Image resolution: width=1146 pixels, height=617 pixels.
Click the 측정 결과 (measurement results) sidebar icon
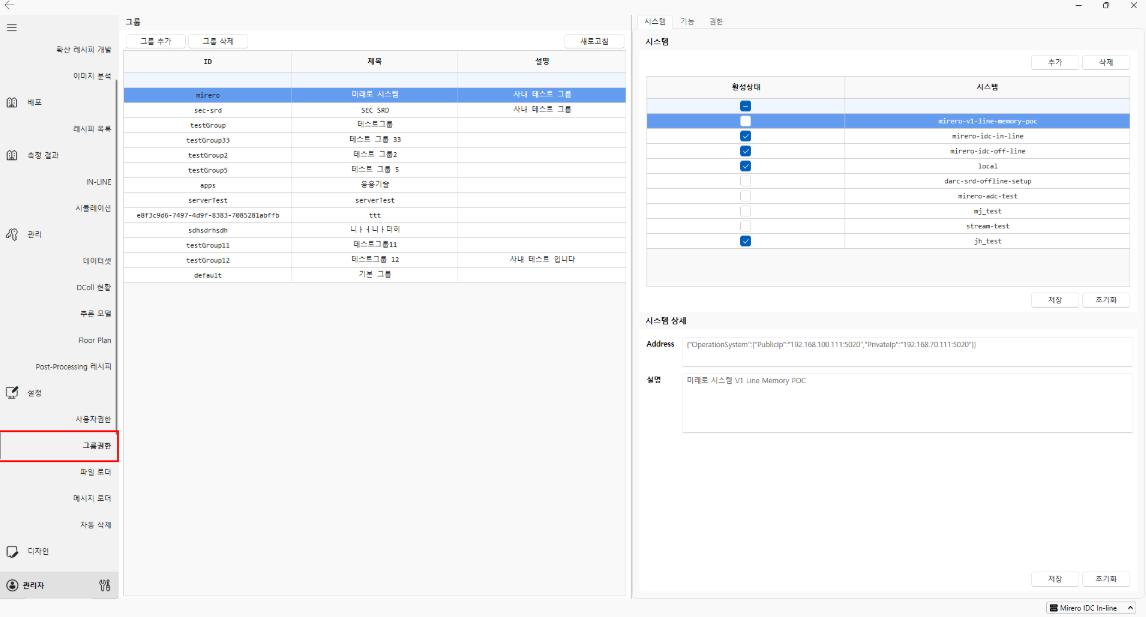[x=13, y=155]
